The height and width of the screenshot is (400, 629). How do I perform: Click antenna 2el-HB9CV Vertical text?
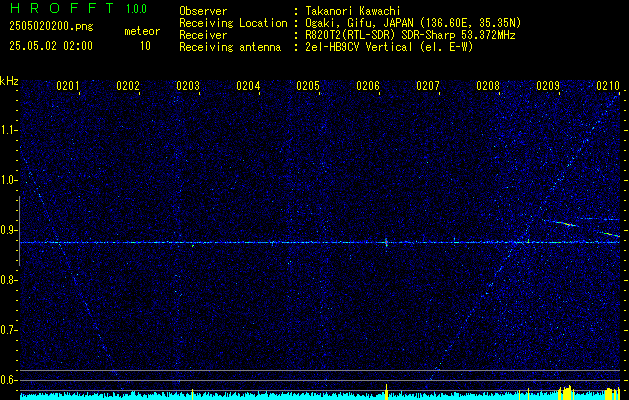coord(389,47)
